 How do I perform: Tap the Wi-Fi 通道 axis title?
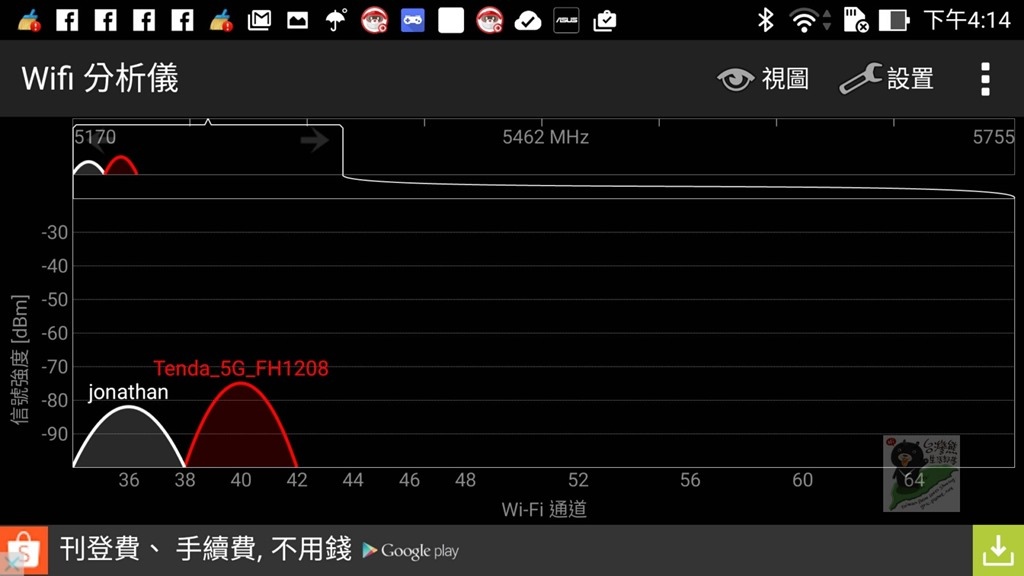point(544,509)
